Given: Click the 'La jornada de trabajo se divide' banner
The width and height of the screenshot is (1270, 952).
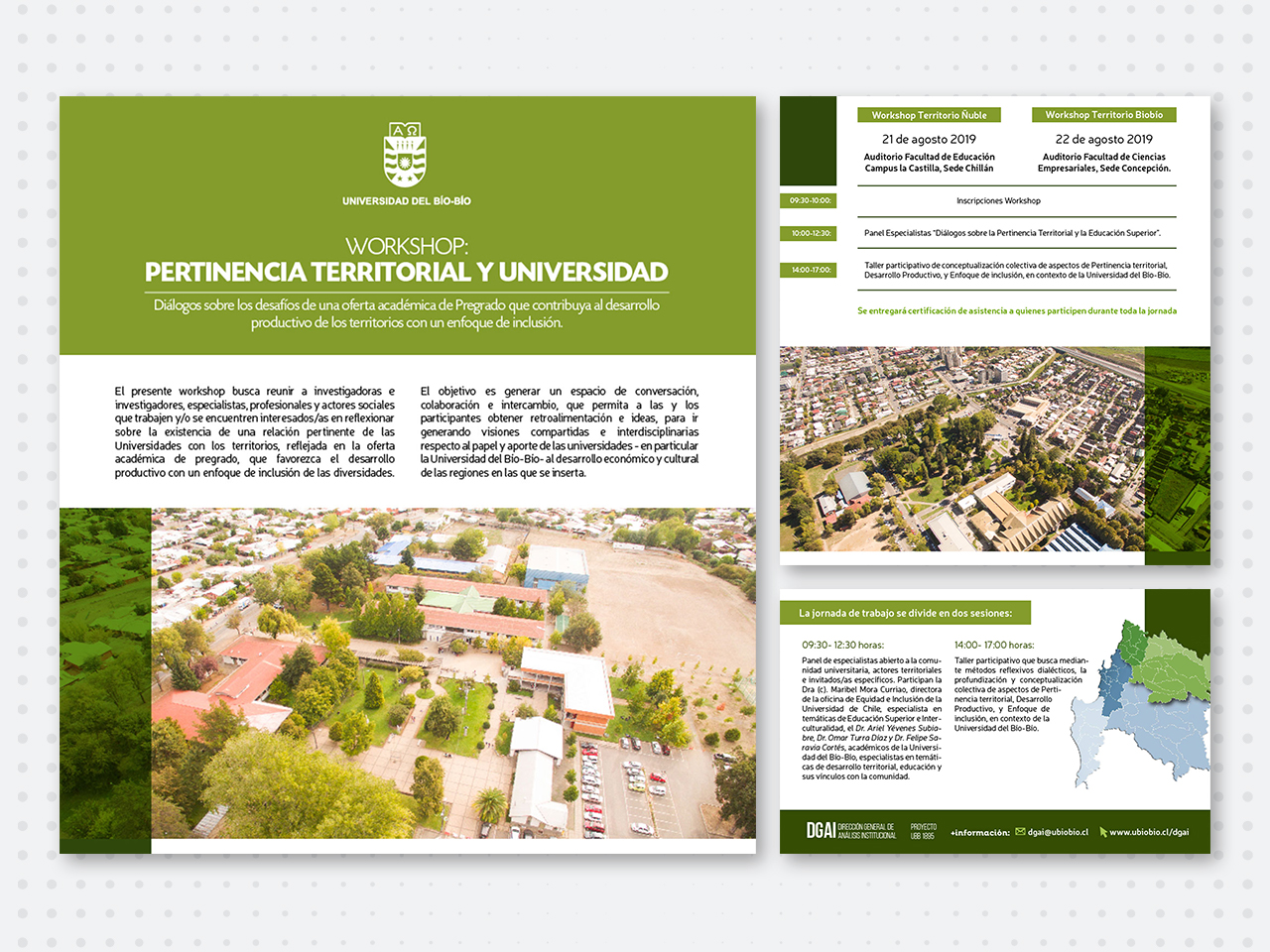Looking at the screenshot, I should coord(906,613).
